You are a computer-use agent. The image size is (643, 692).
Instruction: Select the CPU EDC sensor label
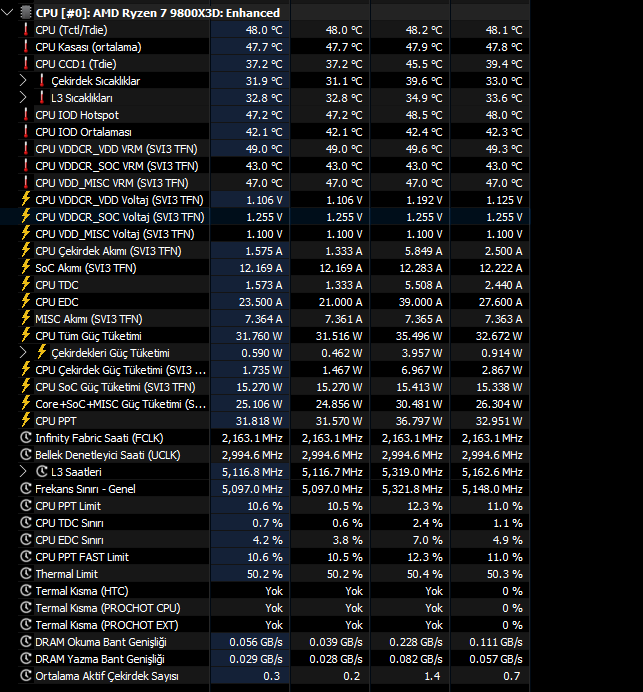pyautogui.click(x=57, y=302)
